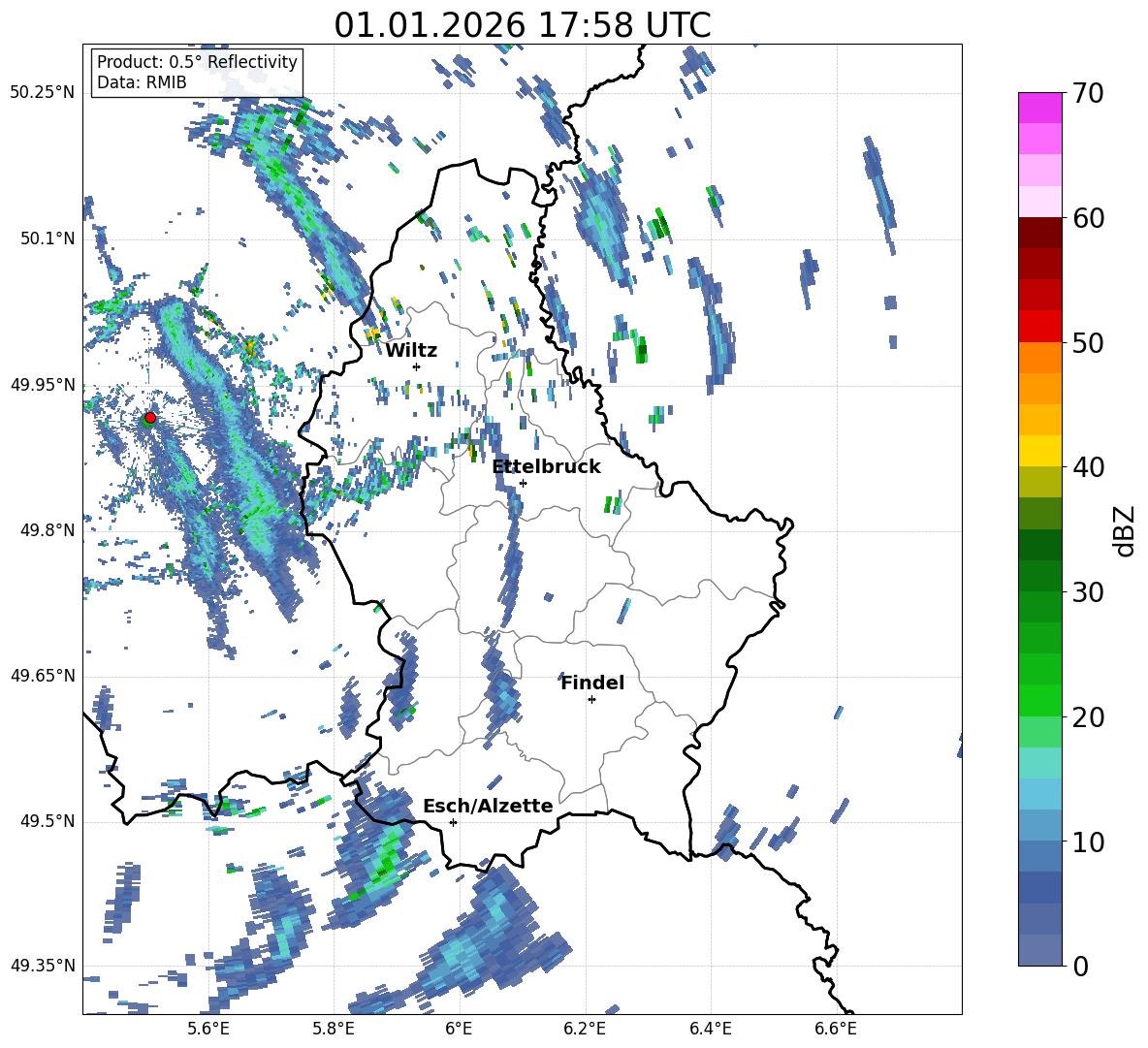Select the magenta 70 dBZ colorbar segment
The width and height of the screenshot is (1148, 1048).
pyautogui.click(x=1039, y=108)
